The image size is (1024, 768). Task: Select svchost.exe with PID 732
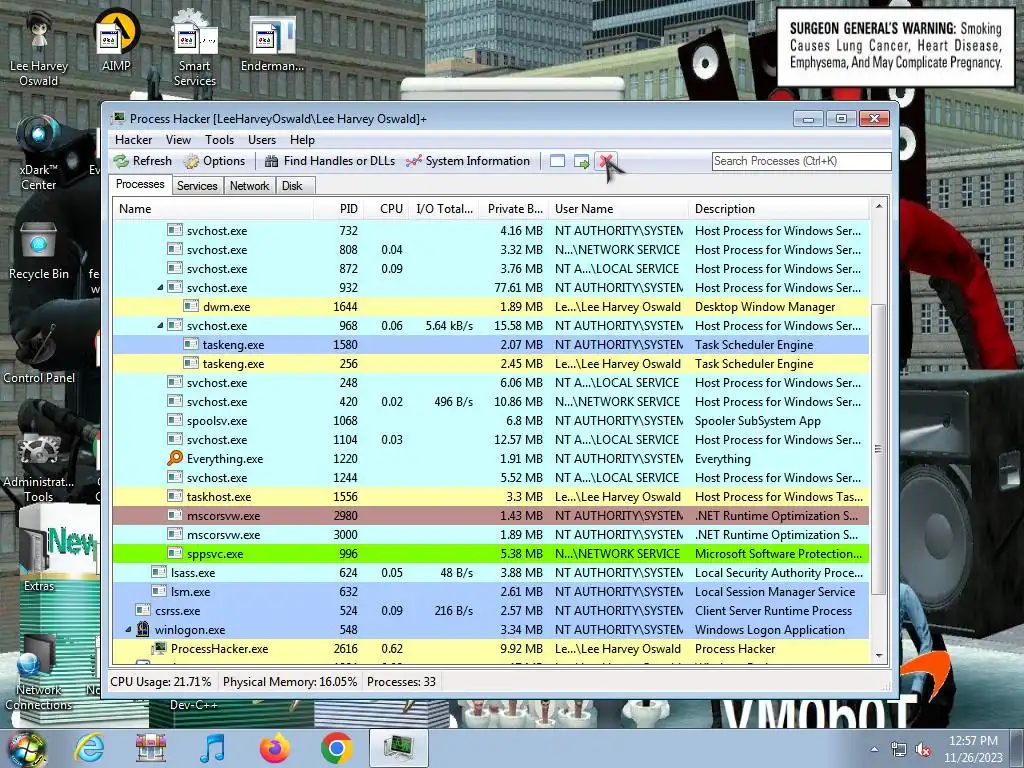tap(491, 231)
